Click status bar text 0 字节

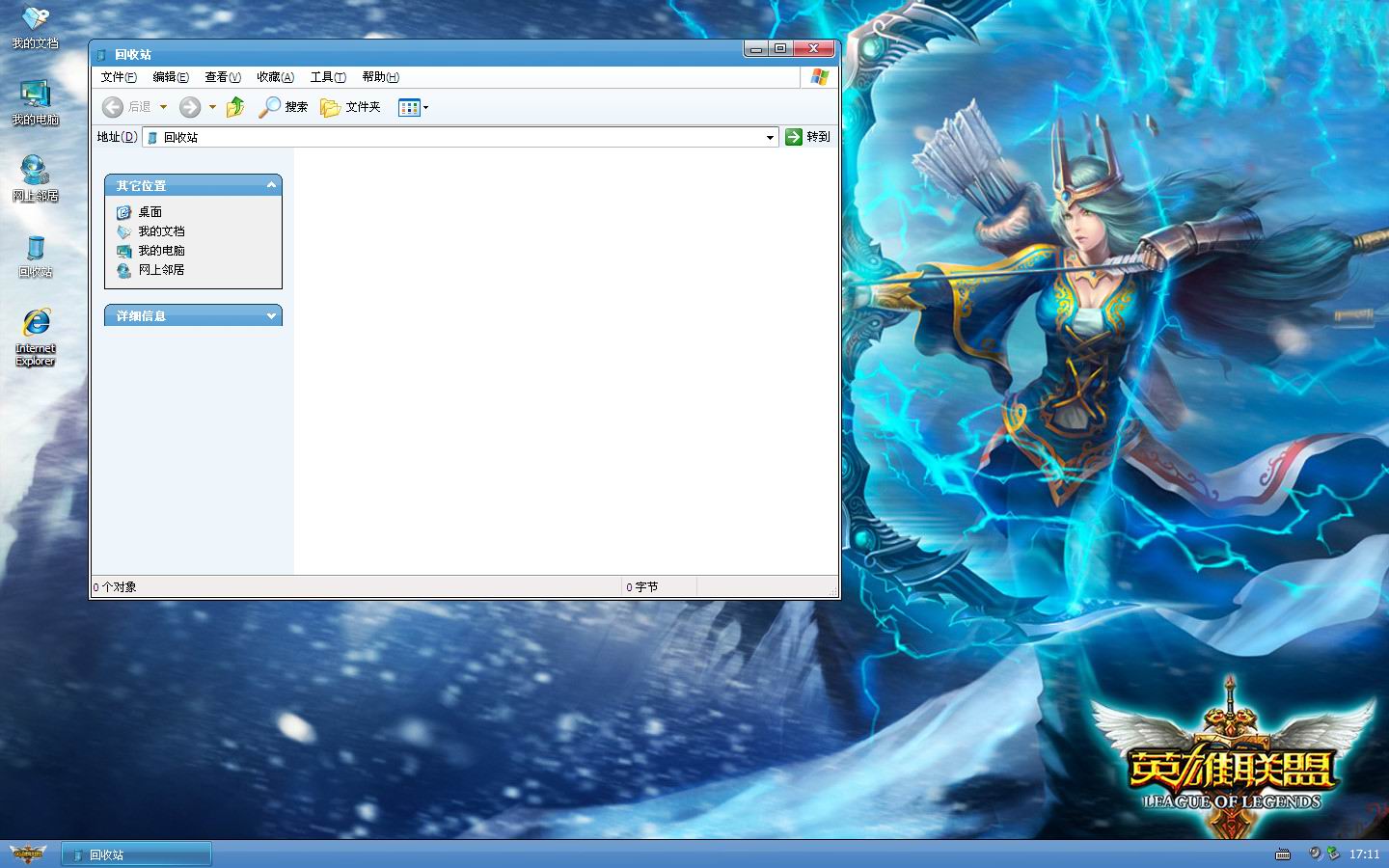click(642, 587)
